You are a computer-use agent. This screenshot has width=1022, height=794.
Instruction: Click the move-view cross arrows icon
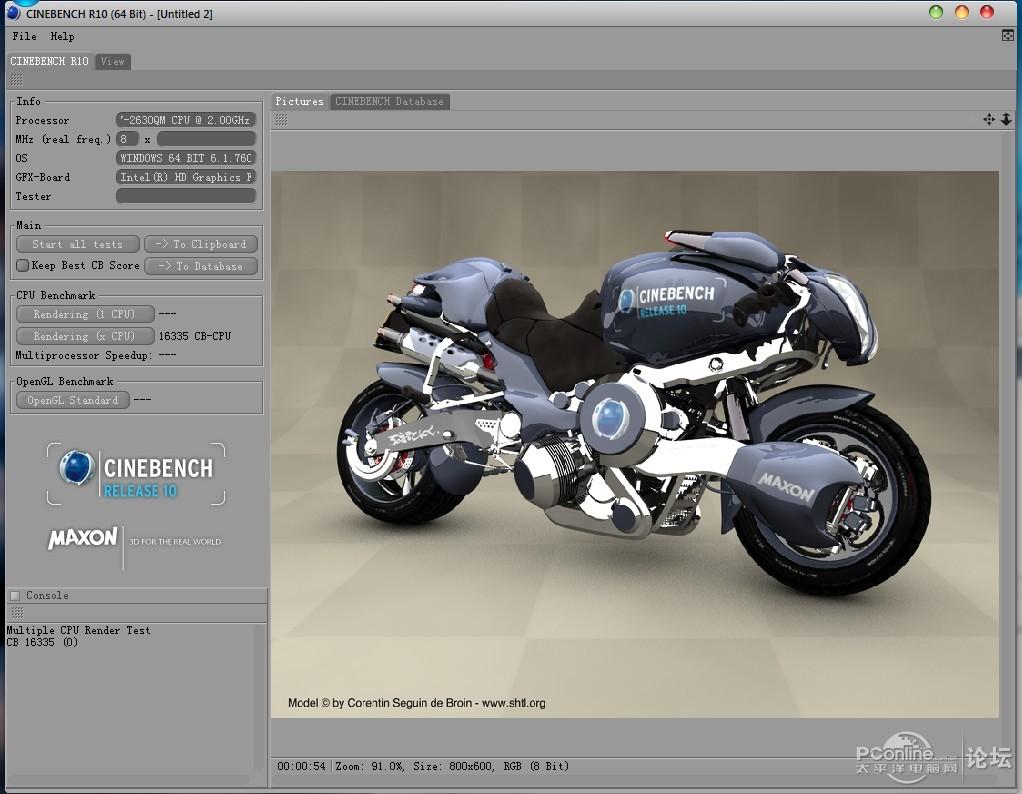[x=989, y=119]
